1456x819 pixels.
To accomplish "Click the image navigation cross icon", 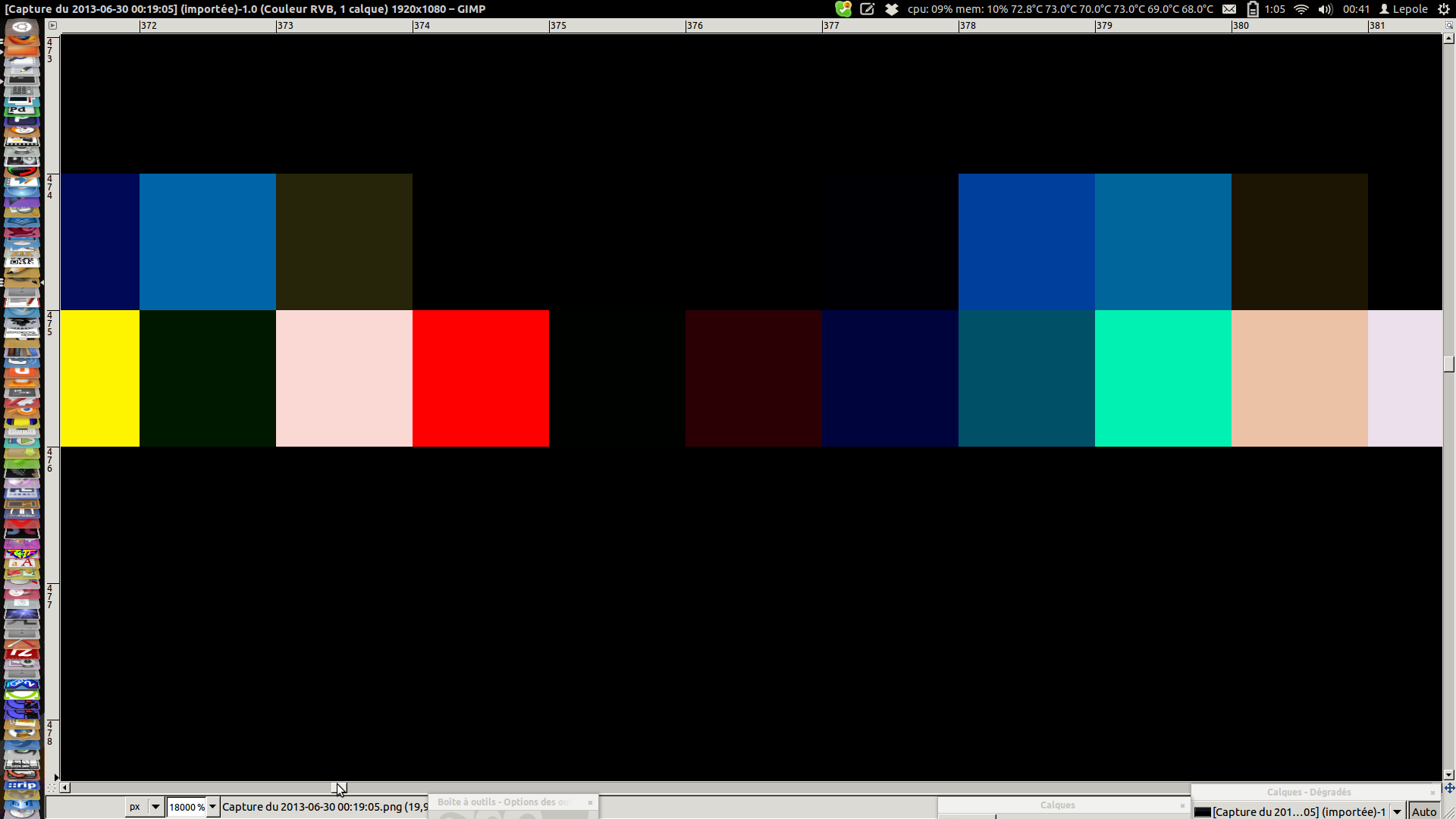I will coord(1448,788).
